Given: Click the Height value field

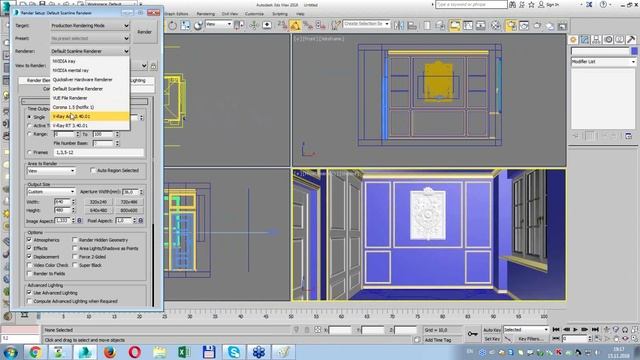Looking at the screenshot, I should point(62,210).
